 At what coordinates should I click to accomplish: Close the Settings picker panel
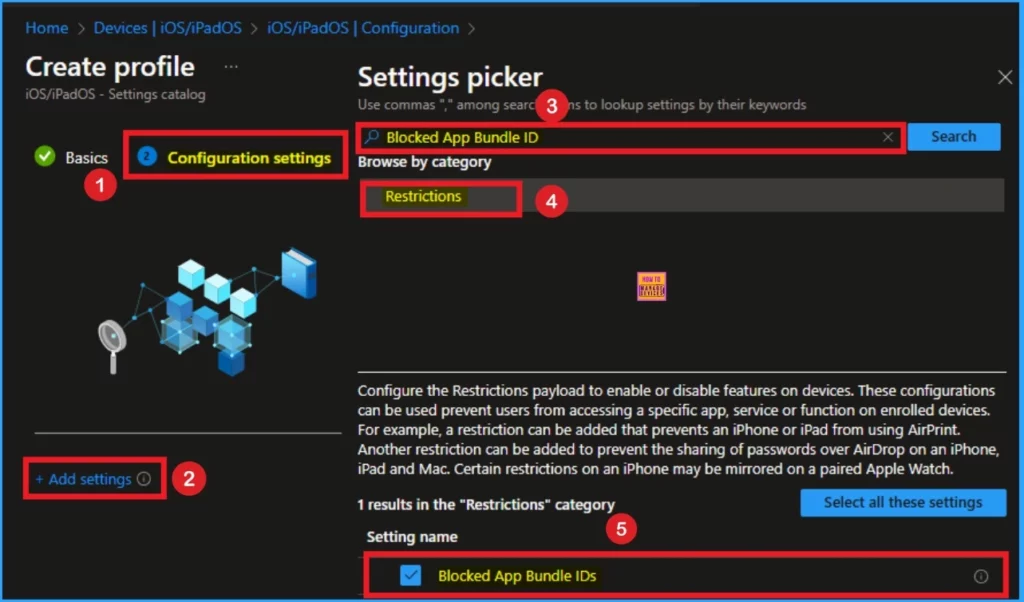tap(1005, 78)
